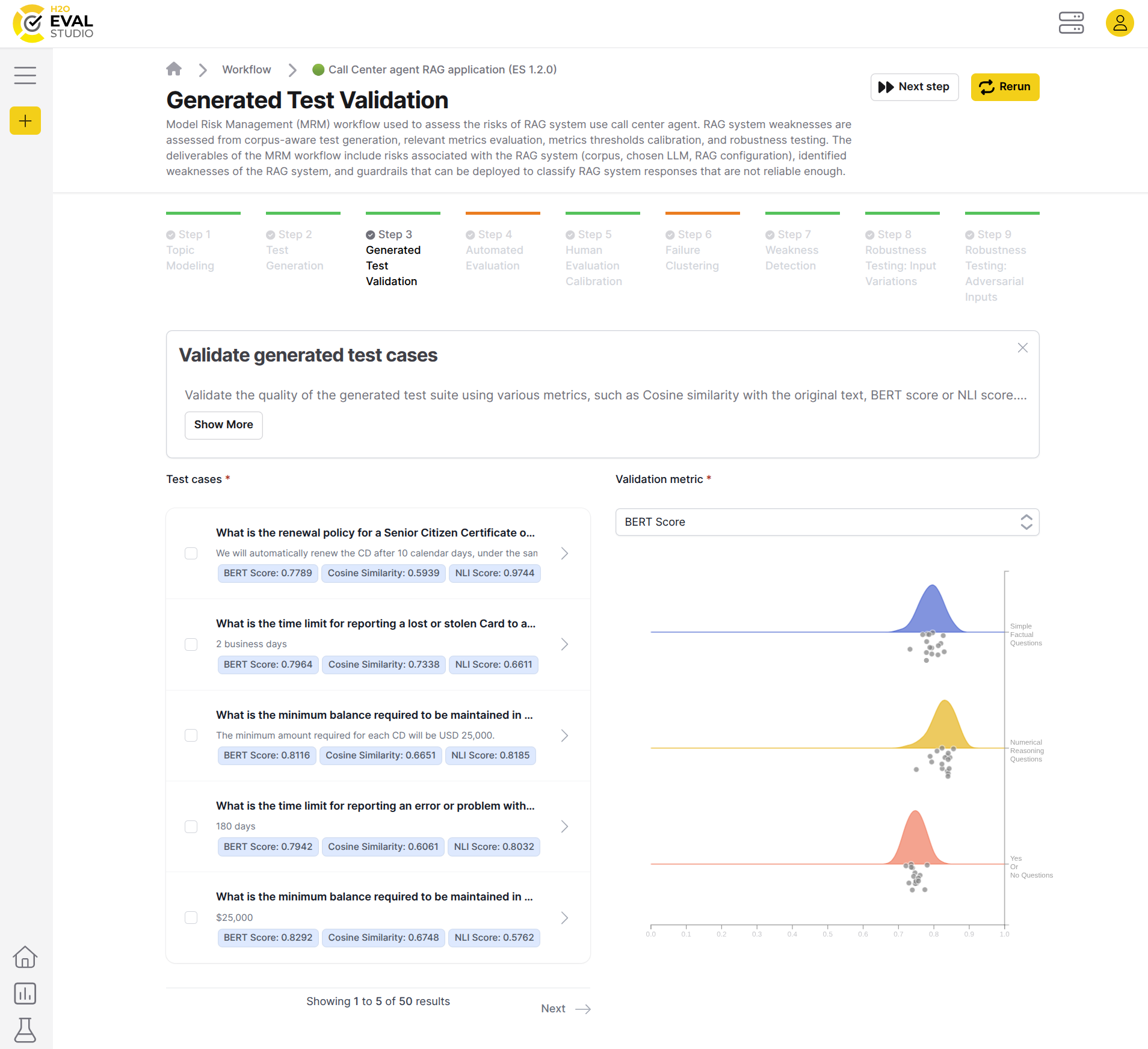
Task: Open Step 6 Failure Clustering
Action: [x=693, y=250]
